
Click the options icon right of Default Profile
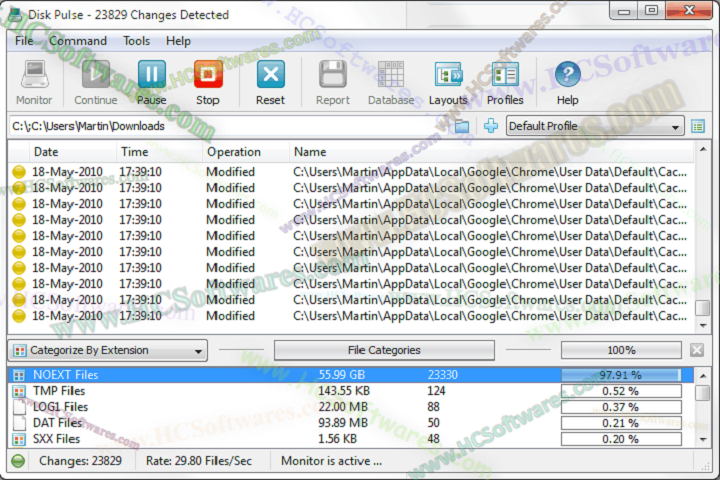point(698,126)
